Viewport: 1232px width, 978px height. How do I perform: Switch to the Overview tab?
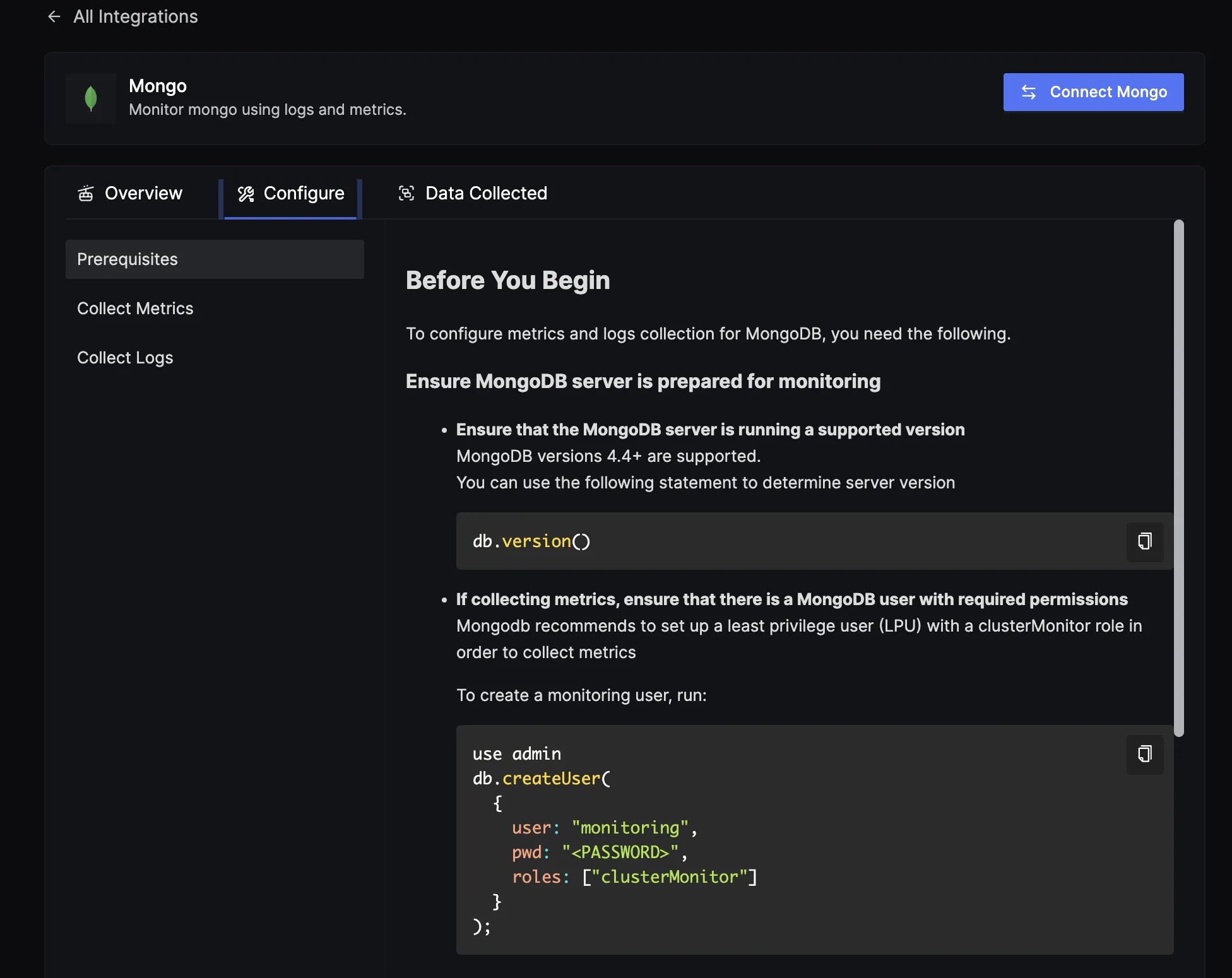[130, 193]
